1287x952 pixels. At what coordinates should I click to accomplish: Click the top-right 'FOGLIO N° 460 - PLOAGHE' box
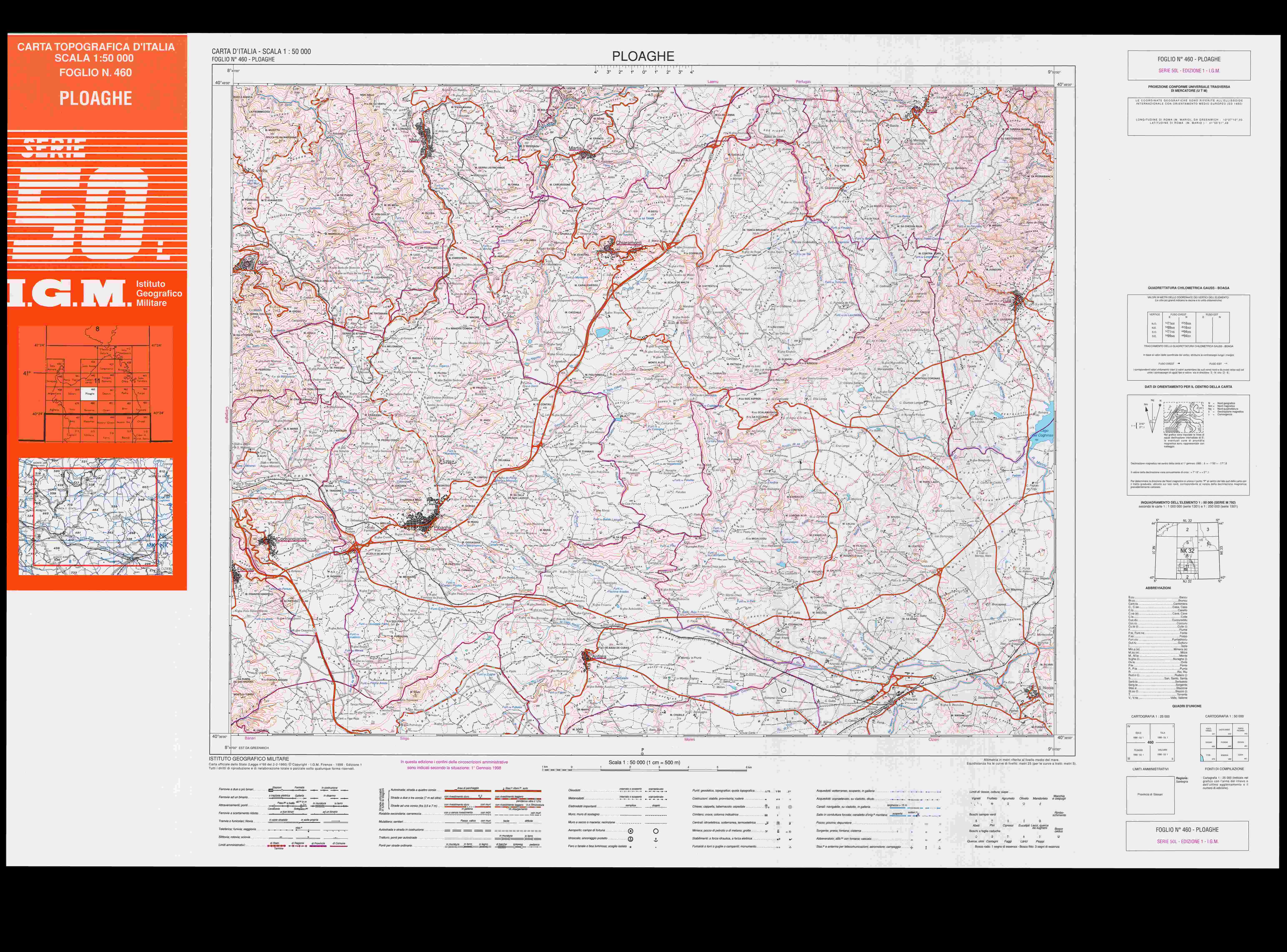tap(1189, 65)
